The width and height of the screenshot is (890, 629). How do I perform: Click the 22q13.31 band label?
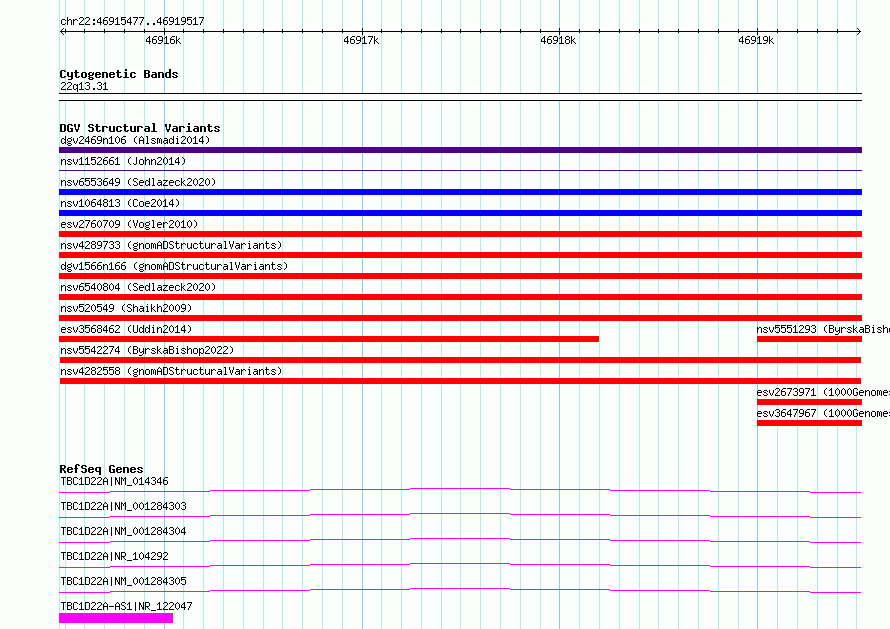point(84,86)
